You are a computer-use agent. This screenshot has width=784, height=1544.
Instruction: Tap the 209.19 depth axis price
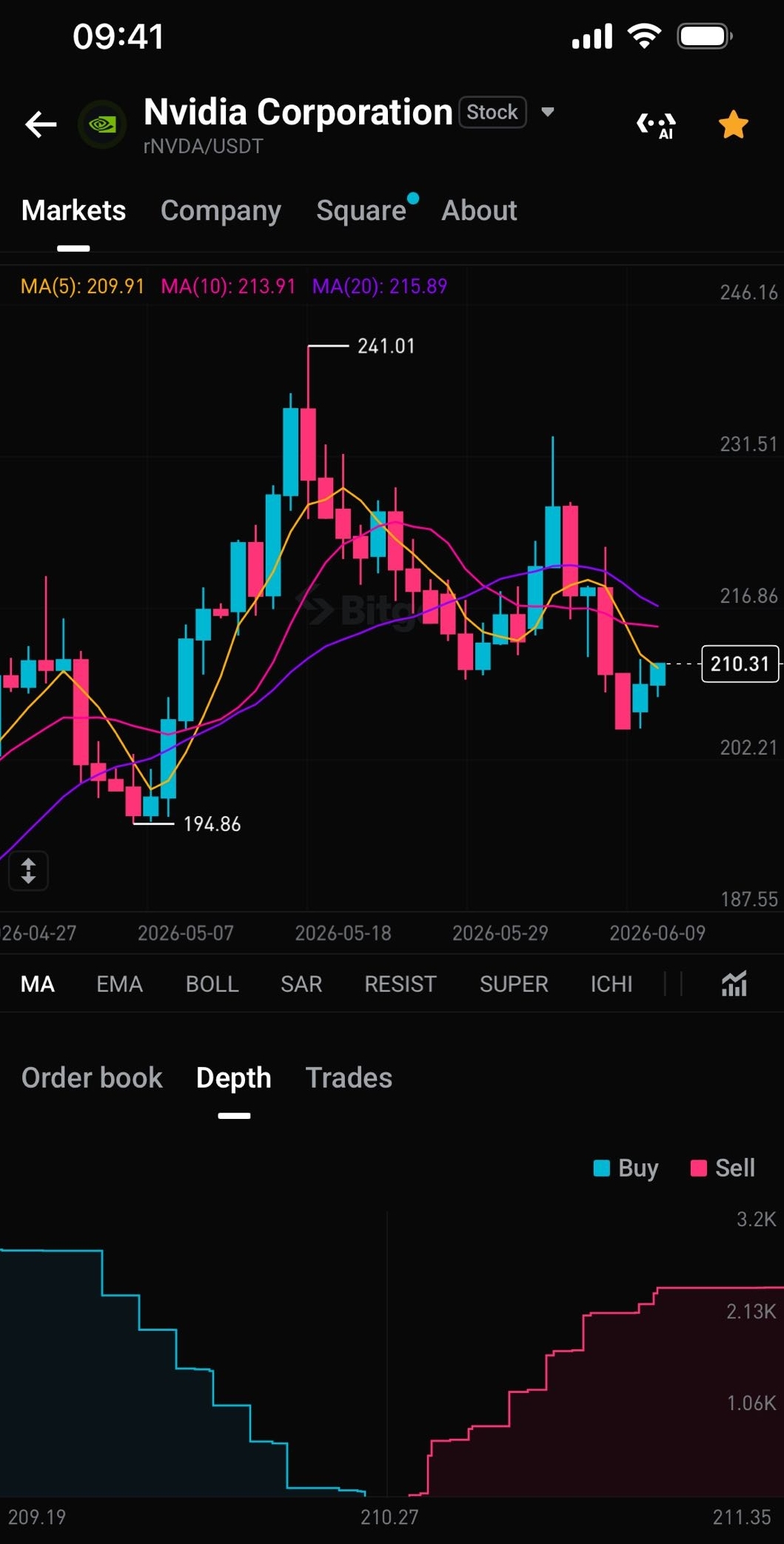37,1517
